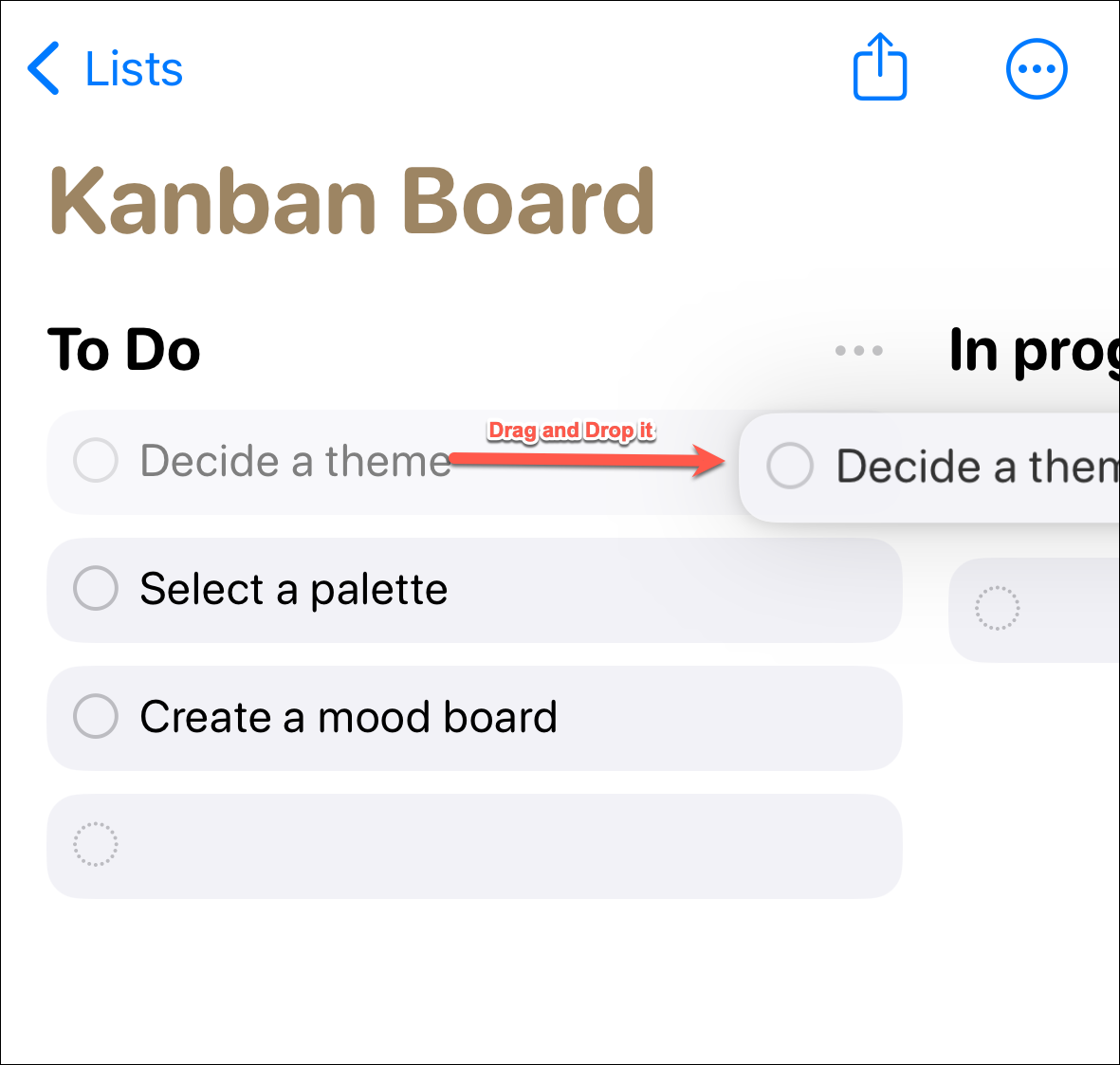Tap the blue back chevron arrow

44,68
